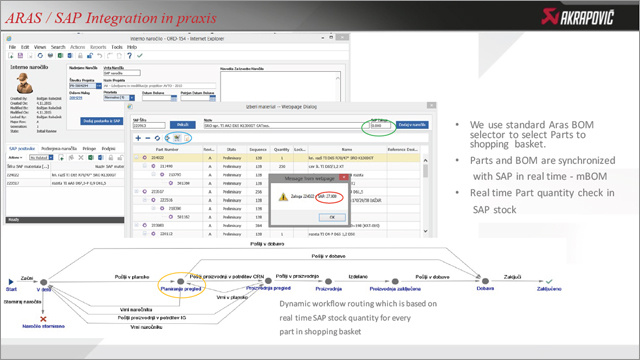Click the SAP Šifra input field
This screenshot has height=360, width=640.
[x=149, y=125]
